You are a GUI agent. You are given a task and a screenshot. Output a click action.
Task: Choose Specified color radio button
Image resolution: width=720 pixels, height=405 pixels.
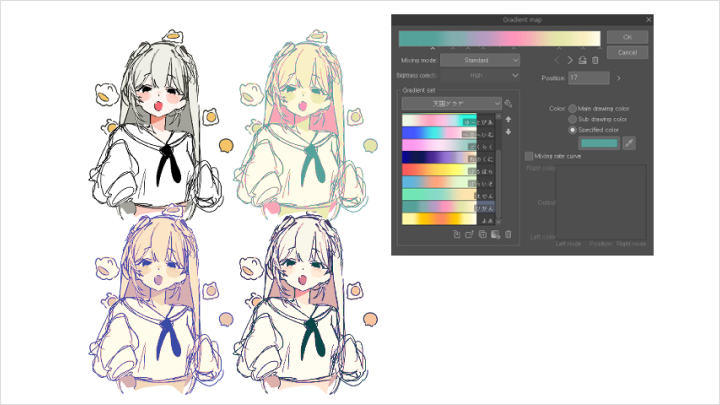[x=572, y=130]
